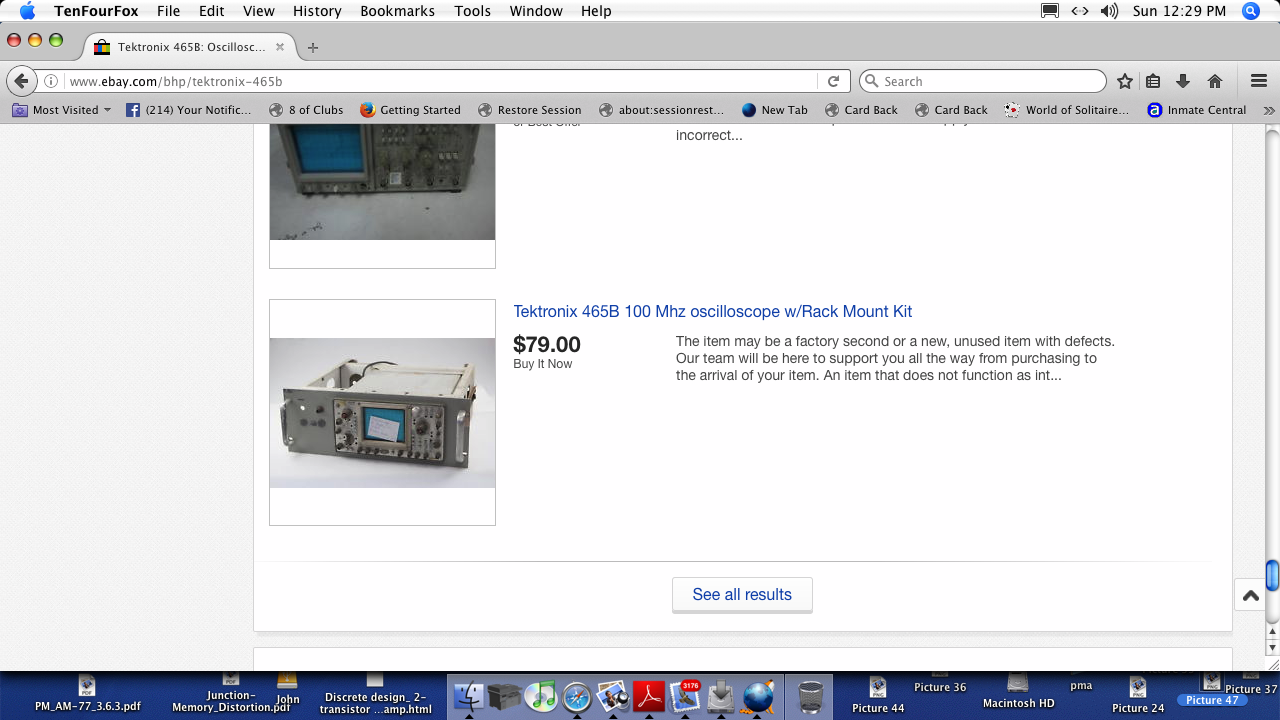The image size is (1280, 720).
Task: Open TenFourFox globe icon in Dock
Action: 758,697
